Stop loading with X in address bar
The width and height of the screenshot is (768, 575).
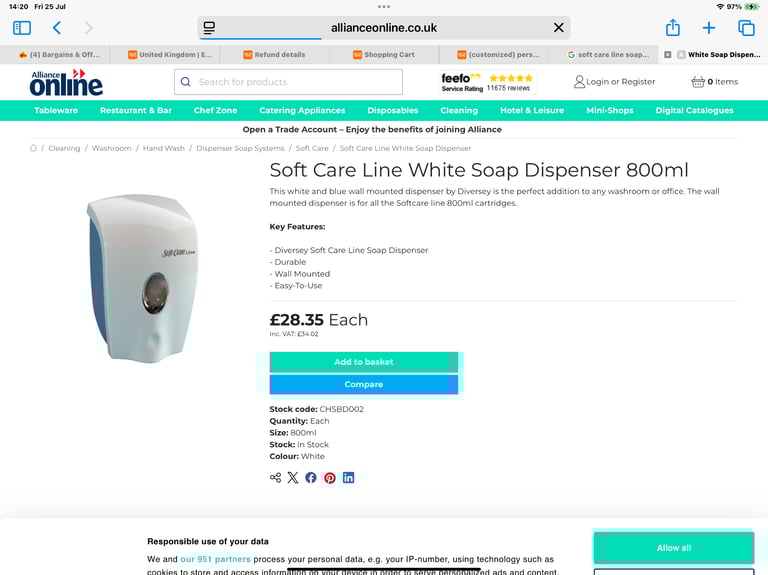pos(558,28)
